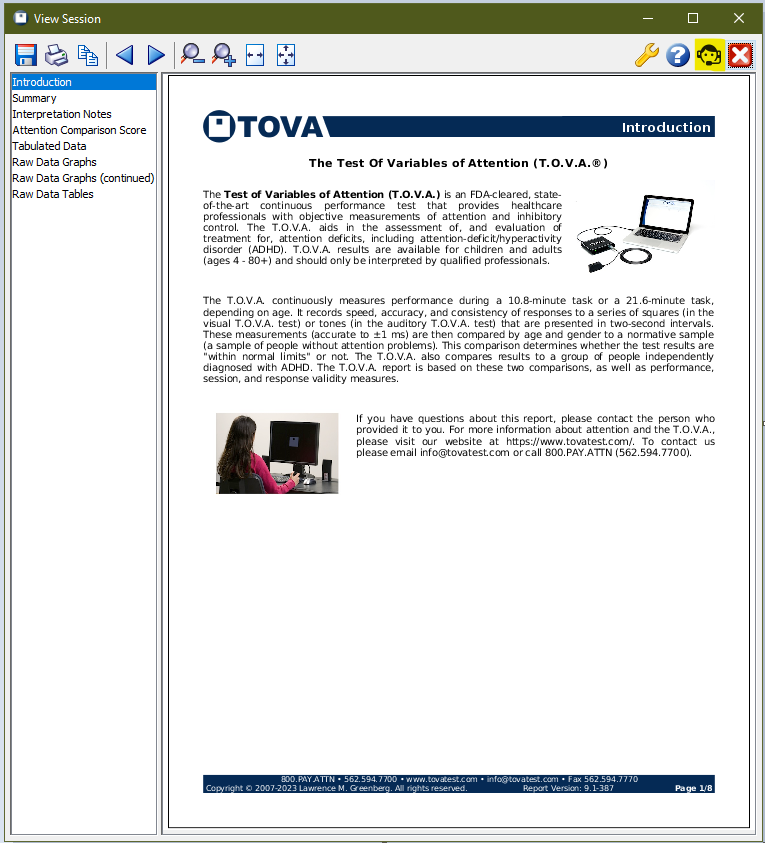This screenshot has width=765, height=843.
Task: Open Interpretation Notes section
Action: tap(83, 114)
